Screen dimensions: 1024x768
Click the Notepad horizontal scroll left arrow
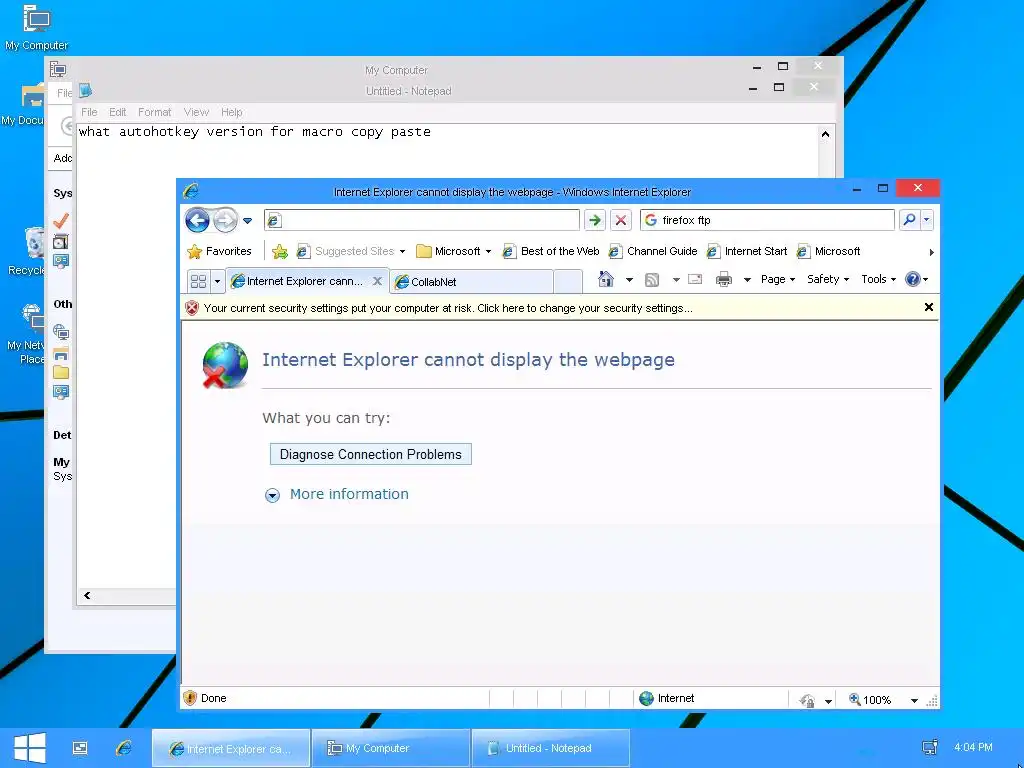87,596
